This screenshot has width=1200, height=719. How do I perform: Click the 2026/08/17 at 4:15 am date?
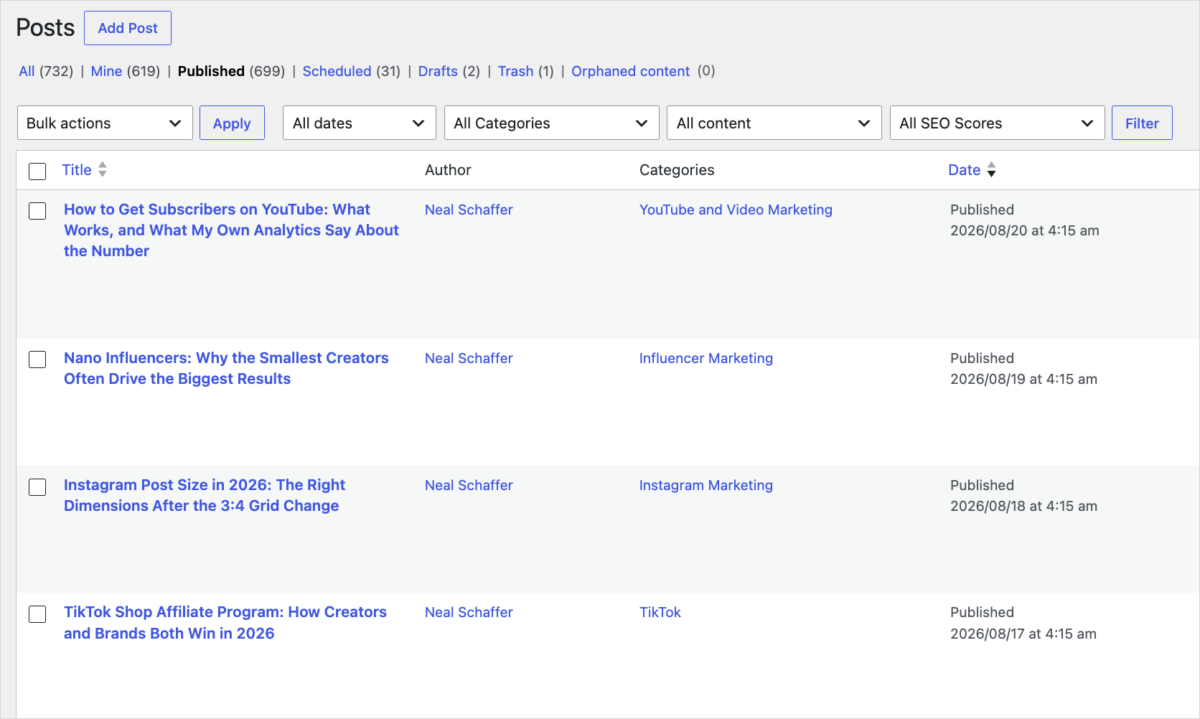1023,634
